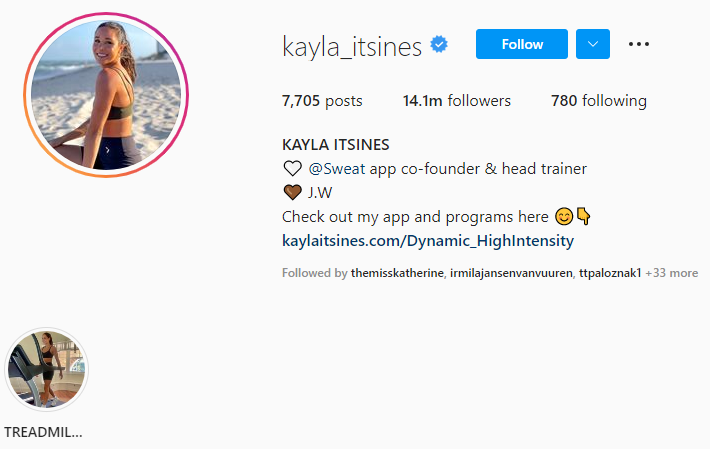Open the TREADMIL... story highlight thumbnail
Screen dimensions: 710x449
pyautogui.click(x=46, y=369)
